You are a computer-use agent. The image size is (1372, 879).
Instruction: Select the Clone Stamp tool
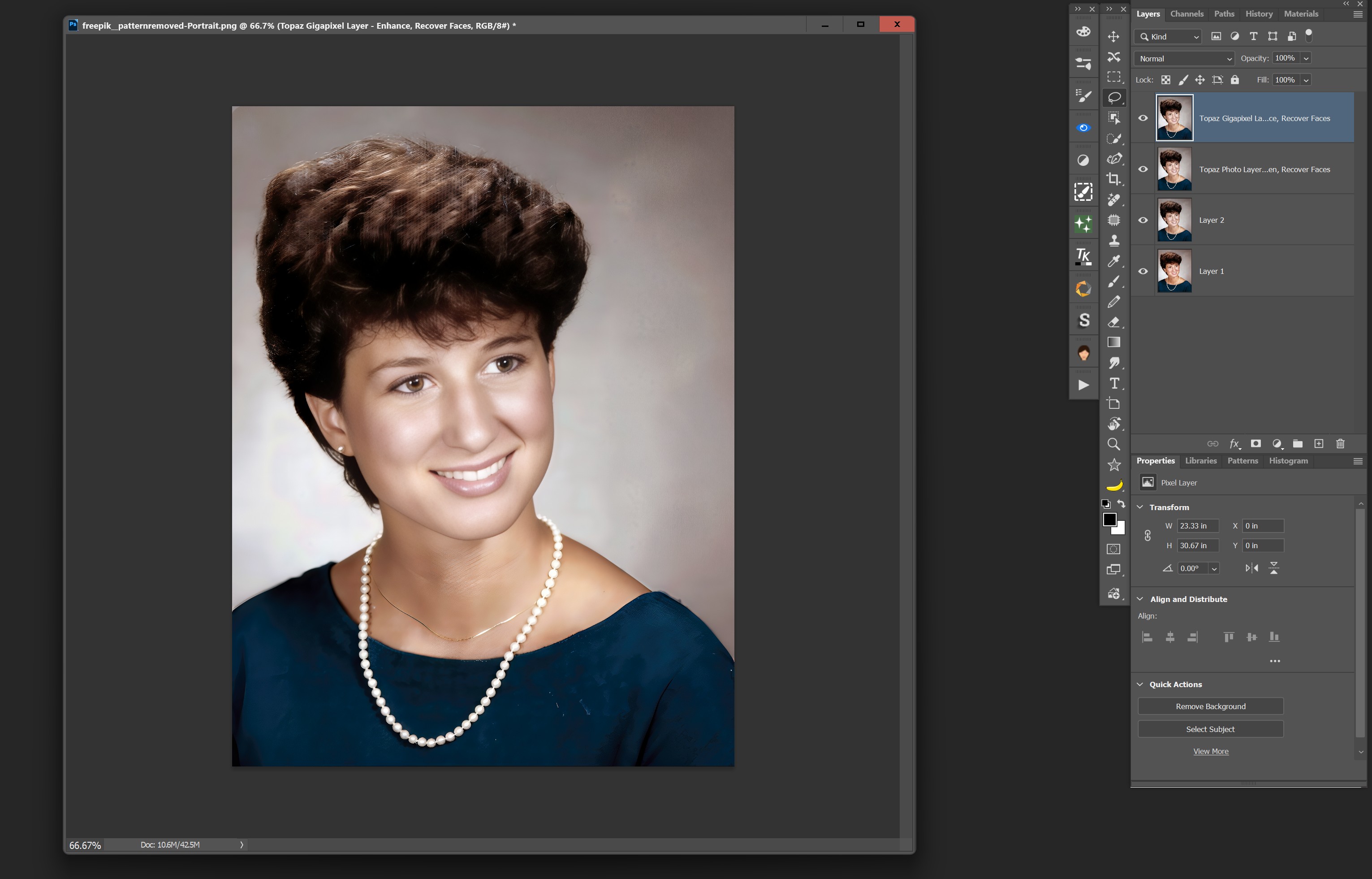point(1113,240)
